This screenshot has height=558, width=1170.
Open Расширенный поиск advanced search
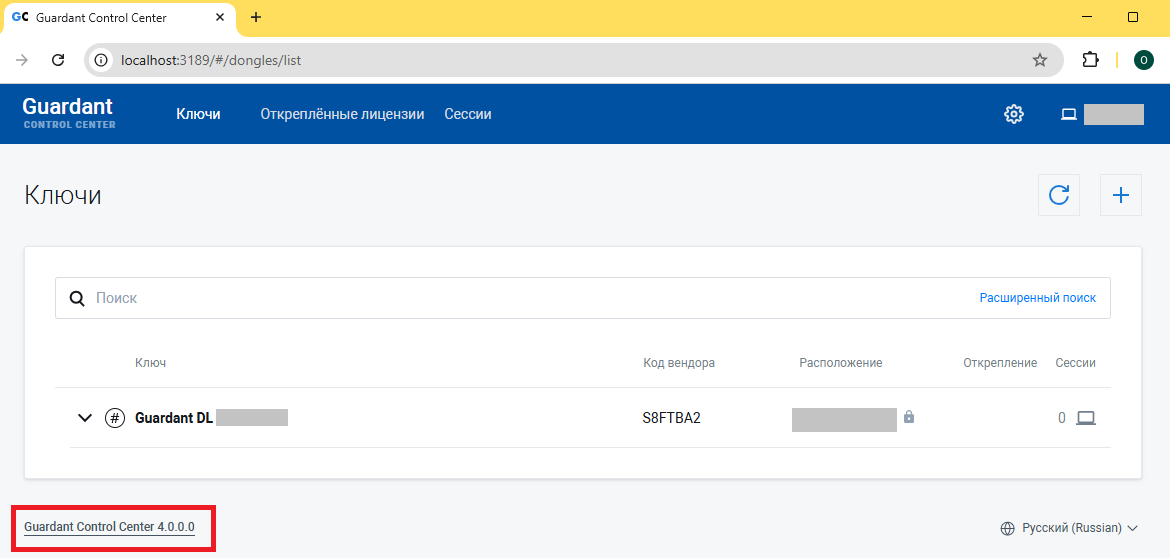pyautogui.click(x=1037, y=298)
